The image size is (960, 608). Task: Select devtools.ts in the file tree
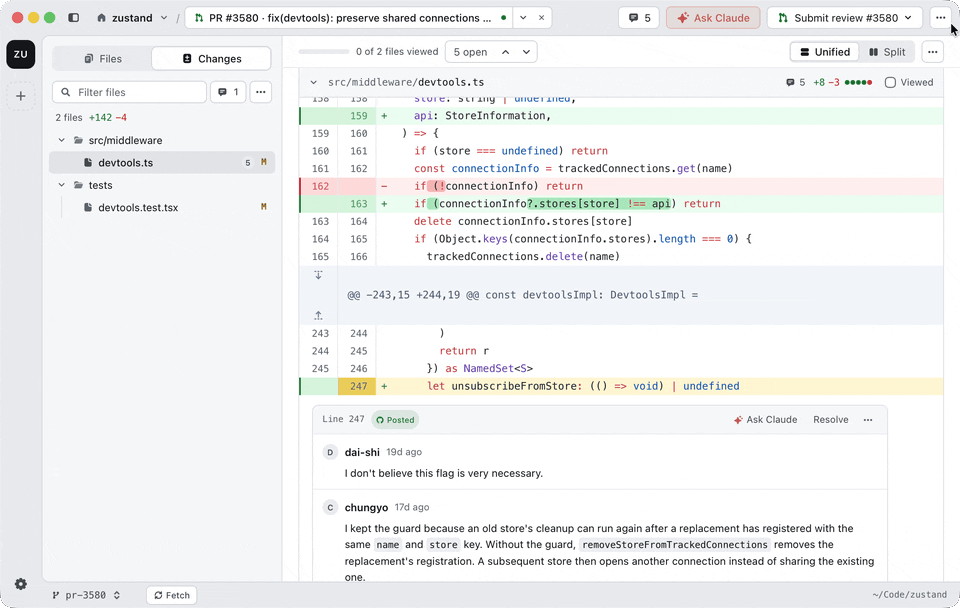pyautogui.click(x=162, y=163)
